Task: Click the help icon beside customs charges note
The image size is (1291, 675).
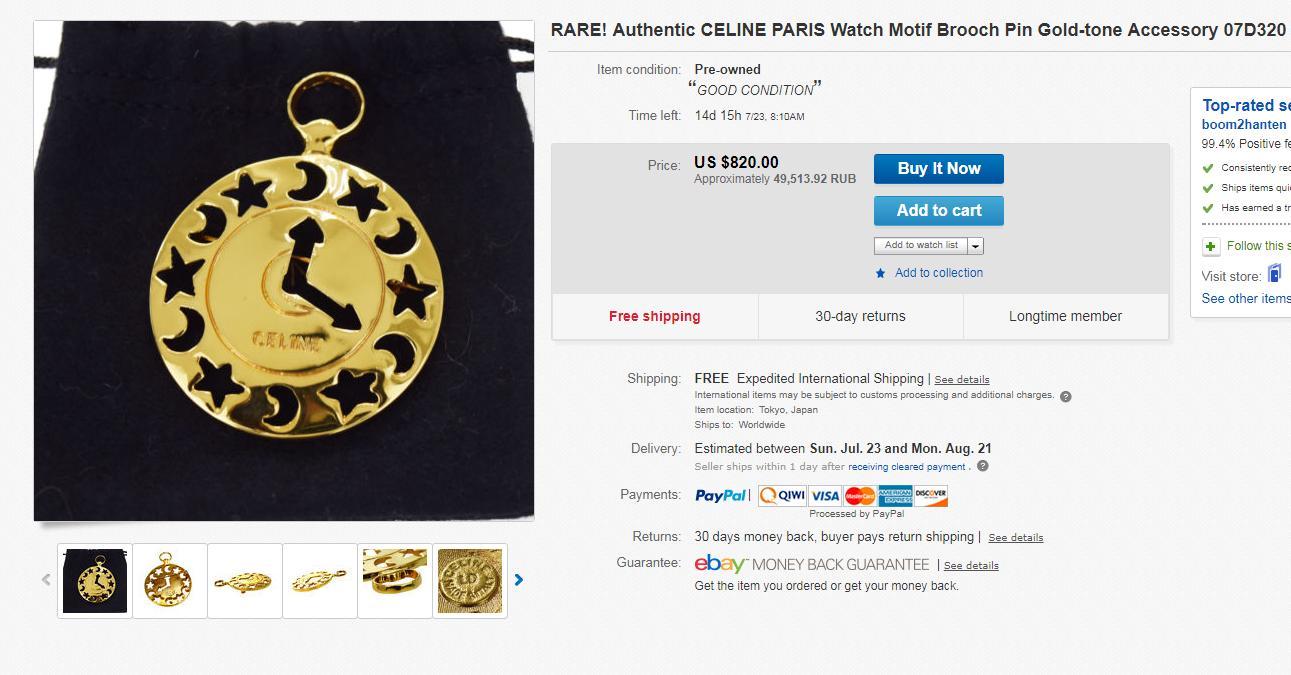Action: [x=1065, y=396]
